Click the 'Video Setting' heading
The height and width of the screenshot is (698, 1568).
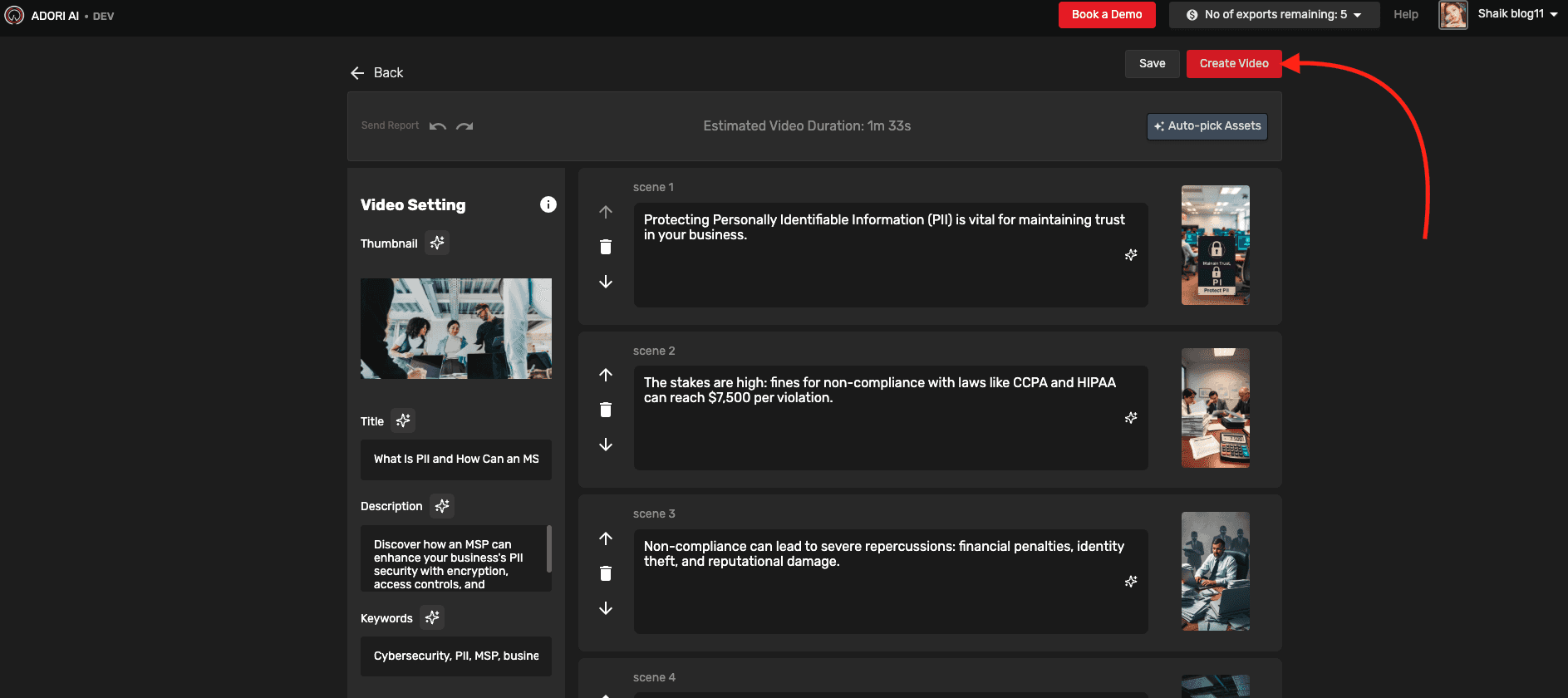coord(413,205)
